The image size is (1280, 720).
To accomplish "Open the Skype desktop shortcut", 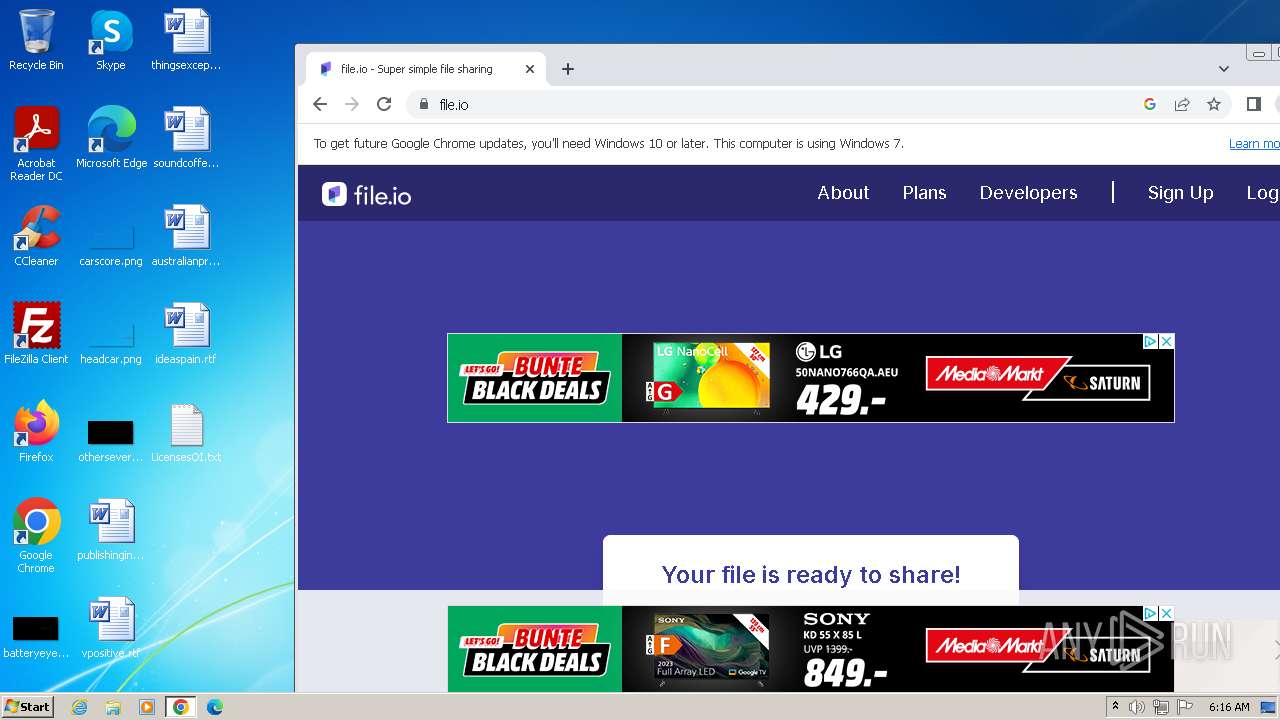I will (x=110, y=40).
